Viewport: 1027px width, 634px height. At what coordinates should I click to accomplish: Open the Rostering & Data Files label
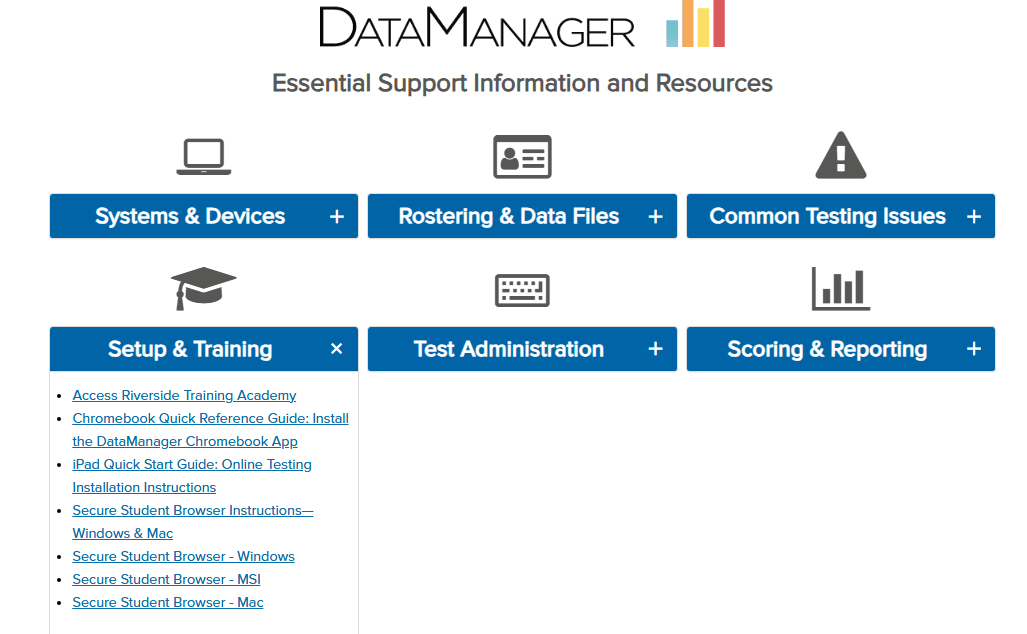[509, 216]
